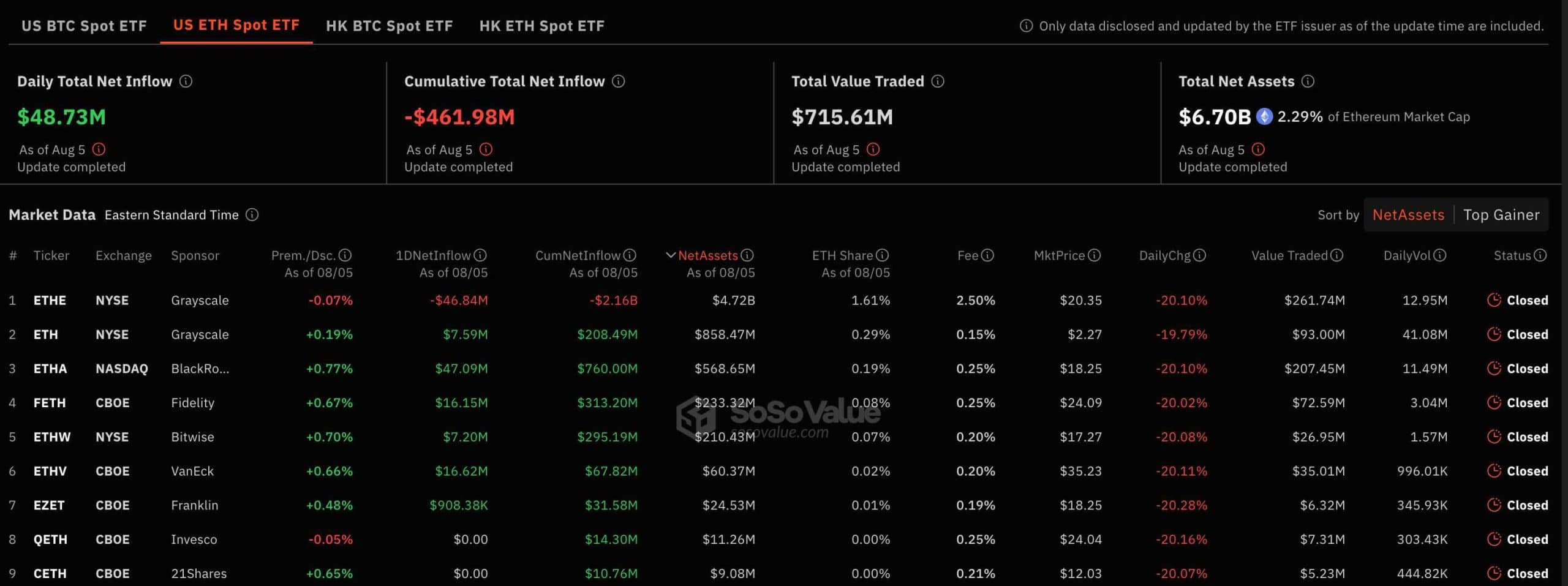Click the $715.61M total value traded figure
1568x586 pixels.
(842, 116)
